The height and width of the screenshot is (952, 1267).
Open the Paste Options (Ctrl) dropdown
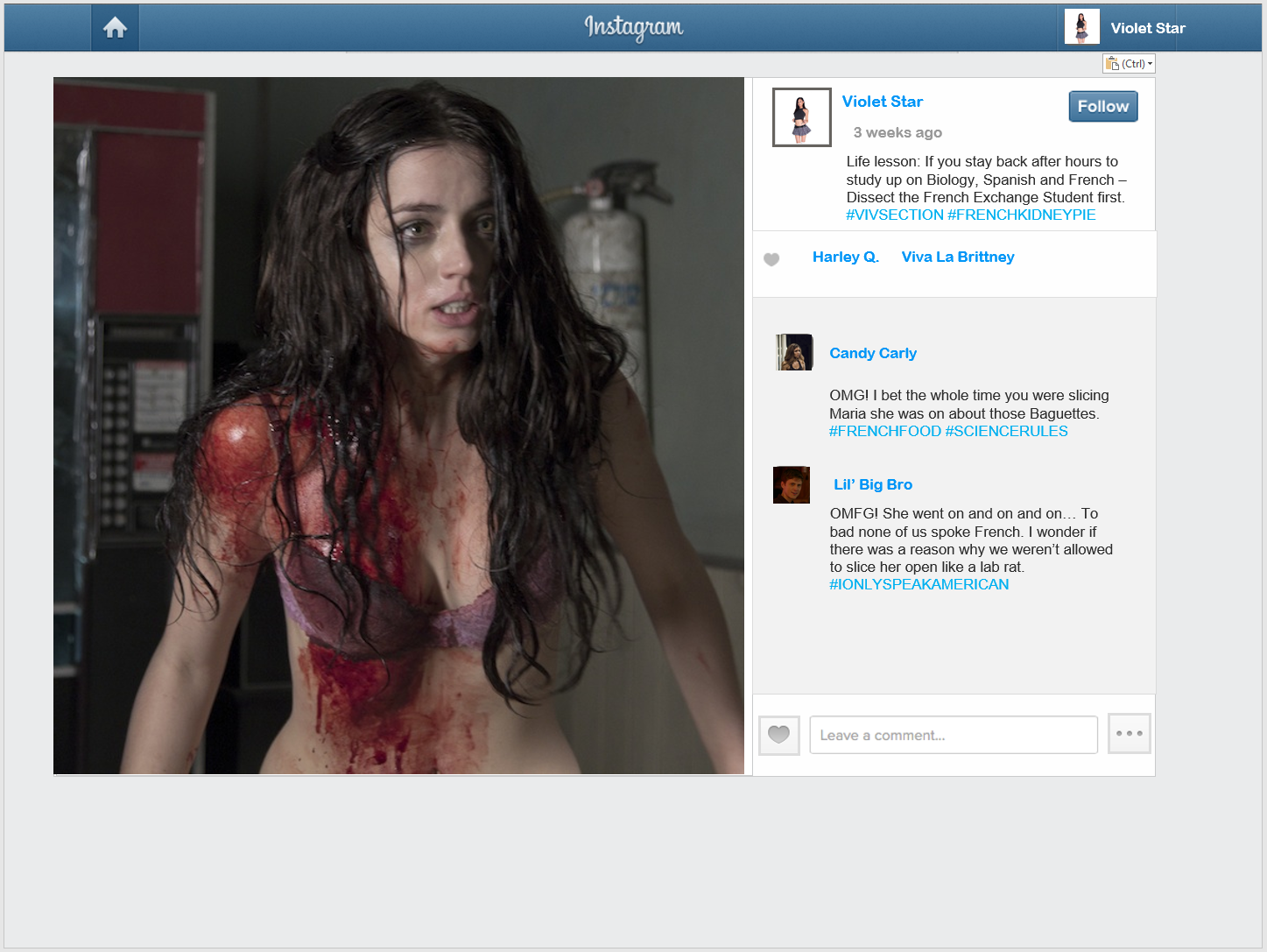coord(1129,64)
